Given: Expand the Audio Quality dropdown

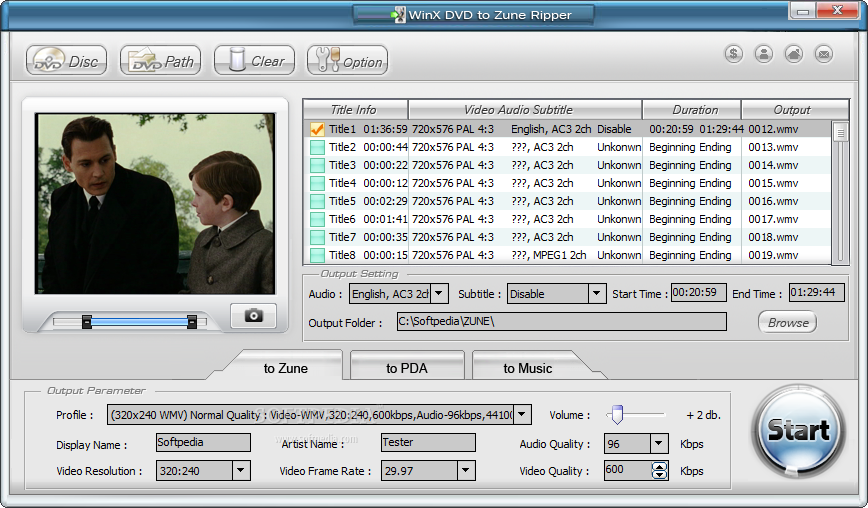Looking at the screenshot, I should click(658, 443).
